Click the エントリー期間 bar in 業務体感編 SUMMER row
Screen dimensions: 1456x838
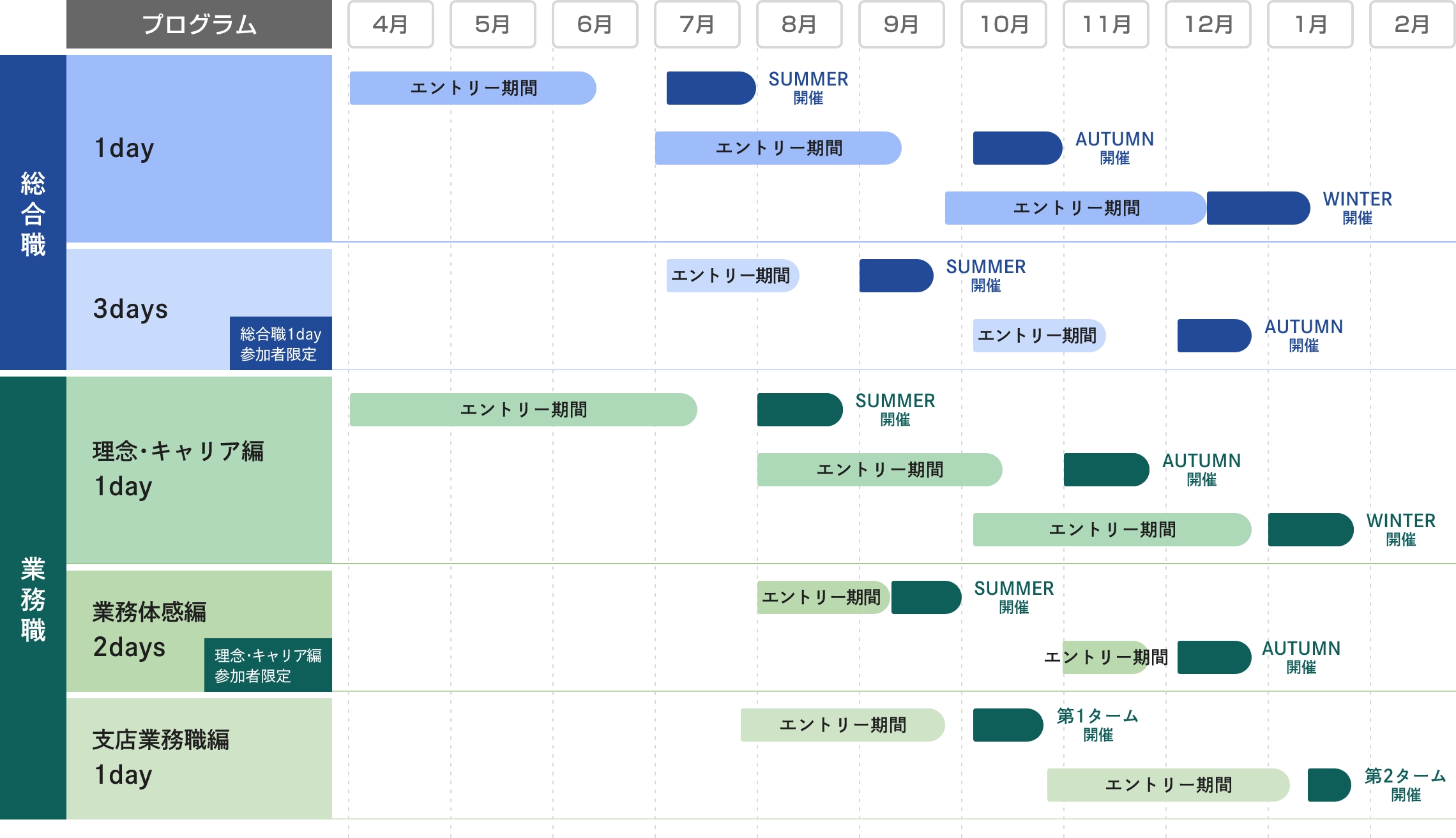[824, 597]
